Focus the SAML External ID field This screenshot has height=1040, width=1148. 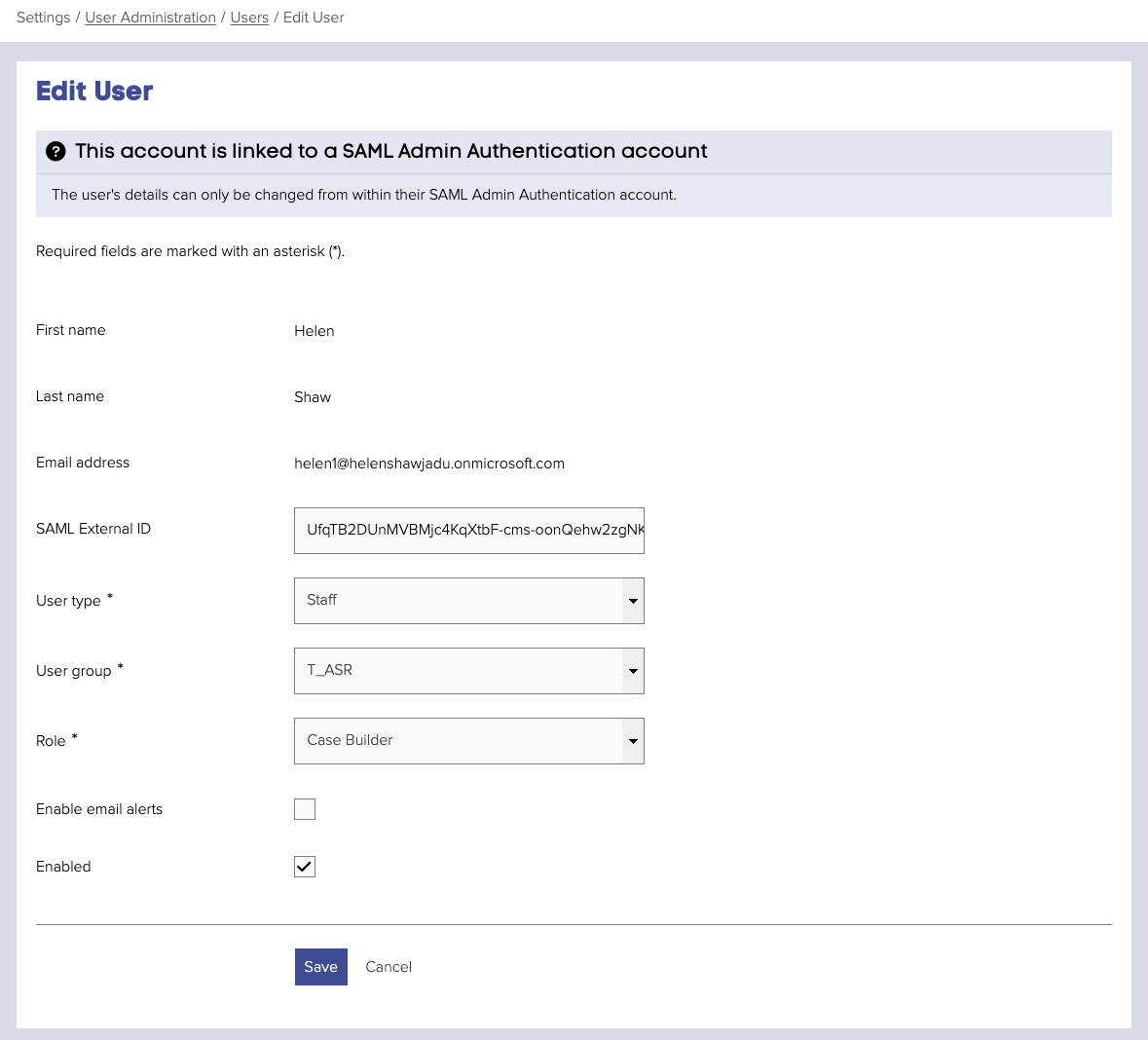pyautogui.click(x=469, y=531)
